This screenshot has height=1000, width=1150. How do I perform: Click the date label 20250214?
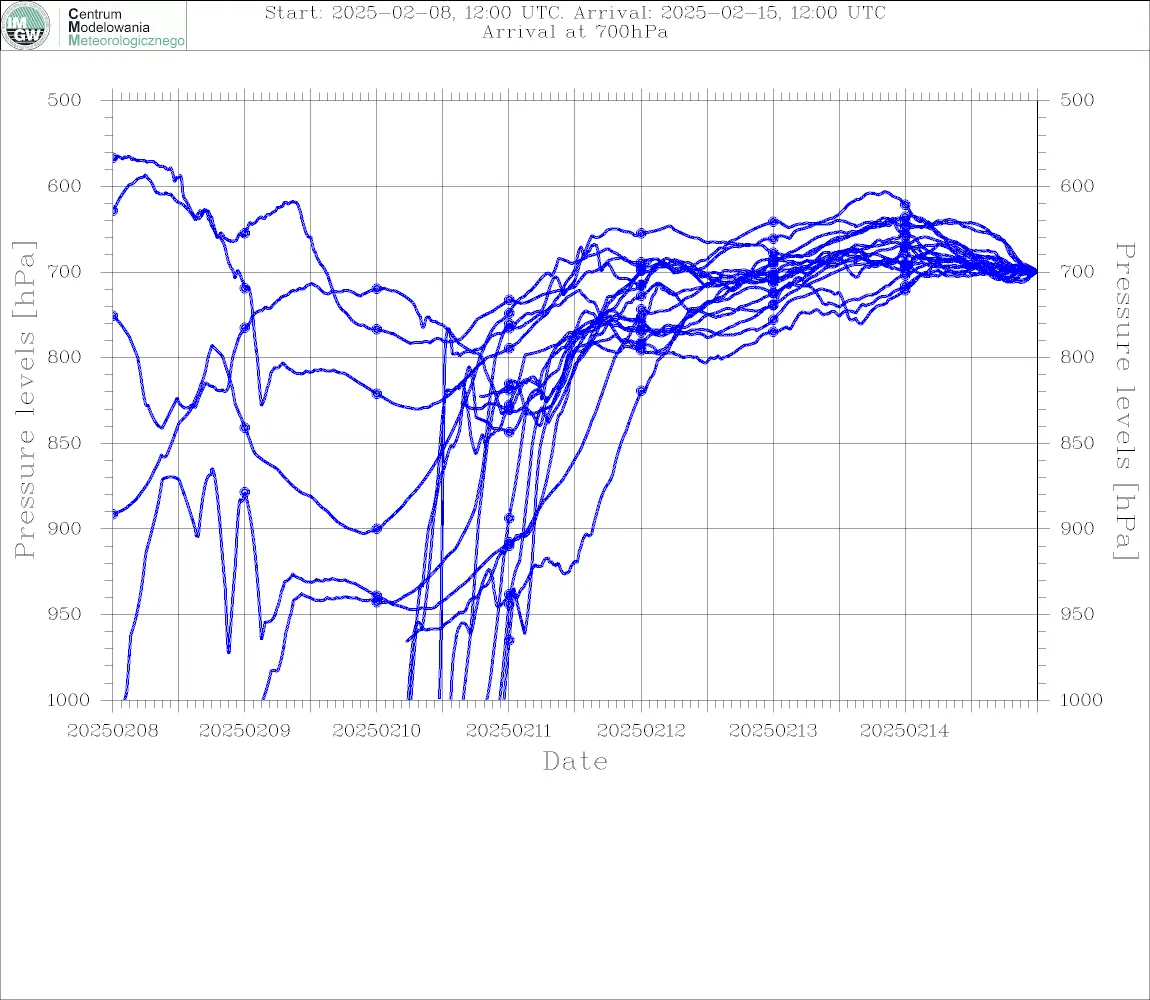[x=904, y=731]
